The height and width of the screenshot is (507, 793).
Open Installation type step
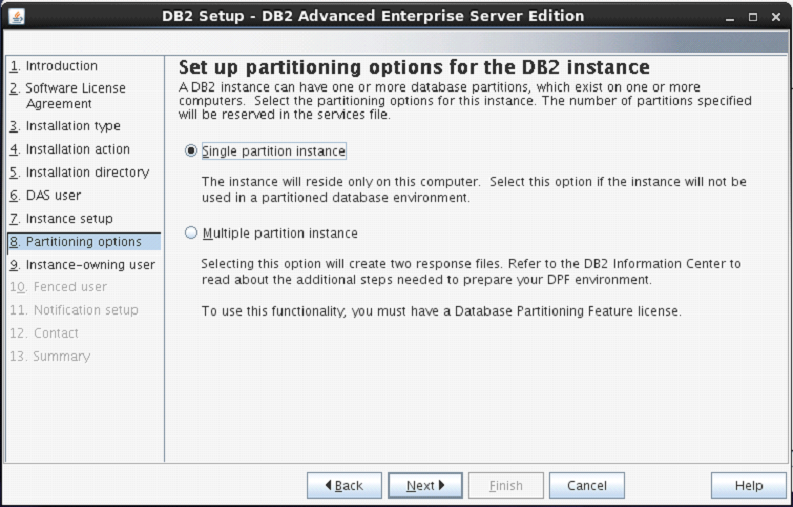pos(72,126)
